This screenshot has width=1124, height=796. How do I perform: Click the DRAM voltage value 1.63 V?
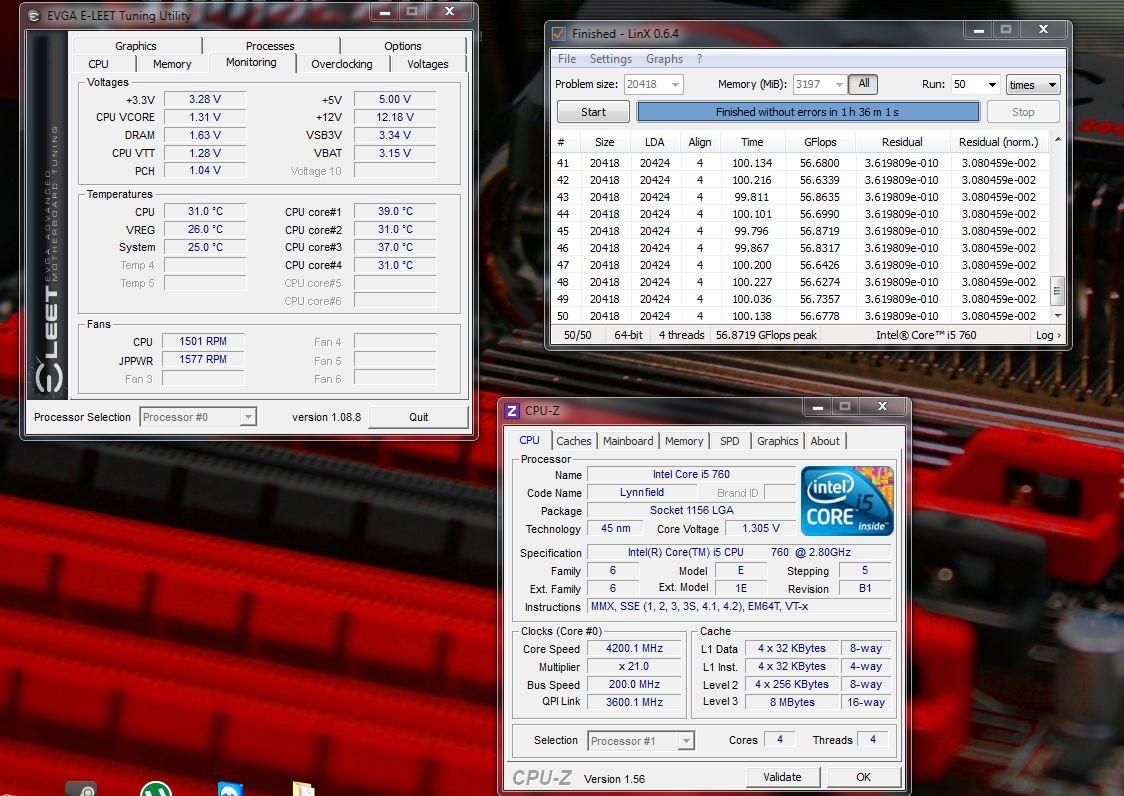pyautogui.click(x=205, y=135)
